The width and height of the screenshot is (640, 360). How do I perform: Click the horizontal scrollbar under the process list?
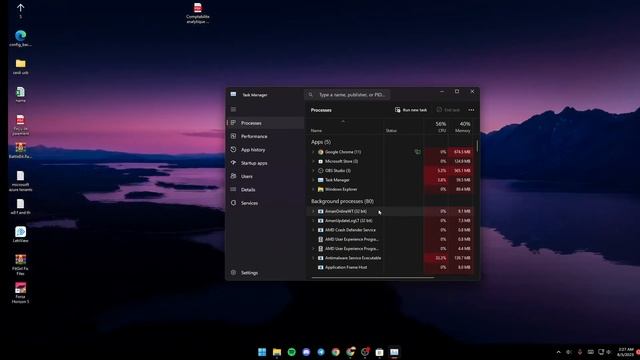(x=372, y=278)
